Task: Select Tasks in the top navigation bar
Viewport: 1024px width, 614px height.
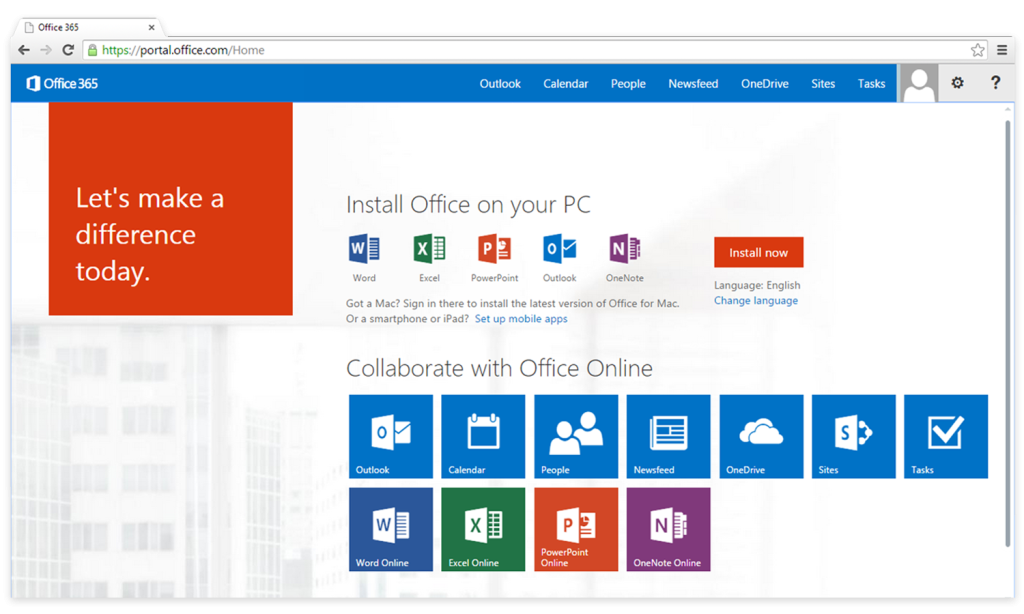Action: click(871, 84)
